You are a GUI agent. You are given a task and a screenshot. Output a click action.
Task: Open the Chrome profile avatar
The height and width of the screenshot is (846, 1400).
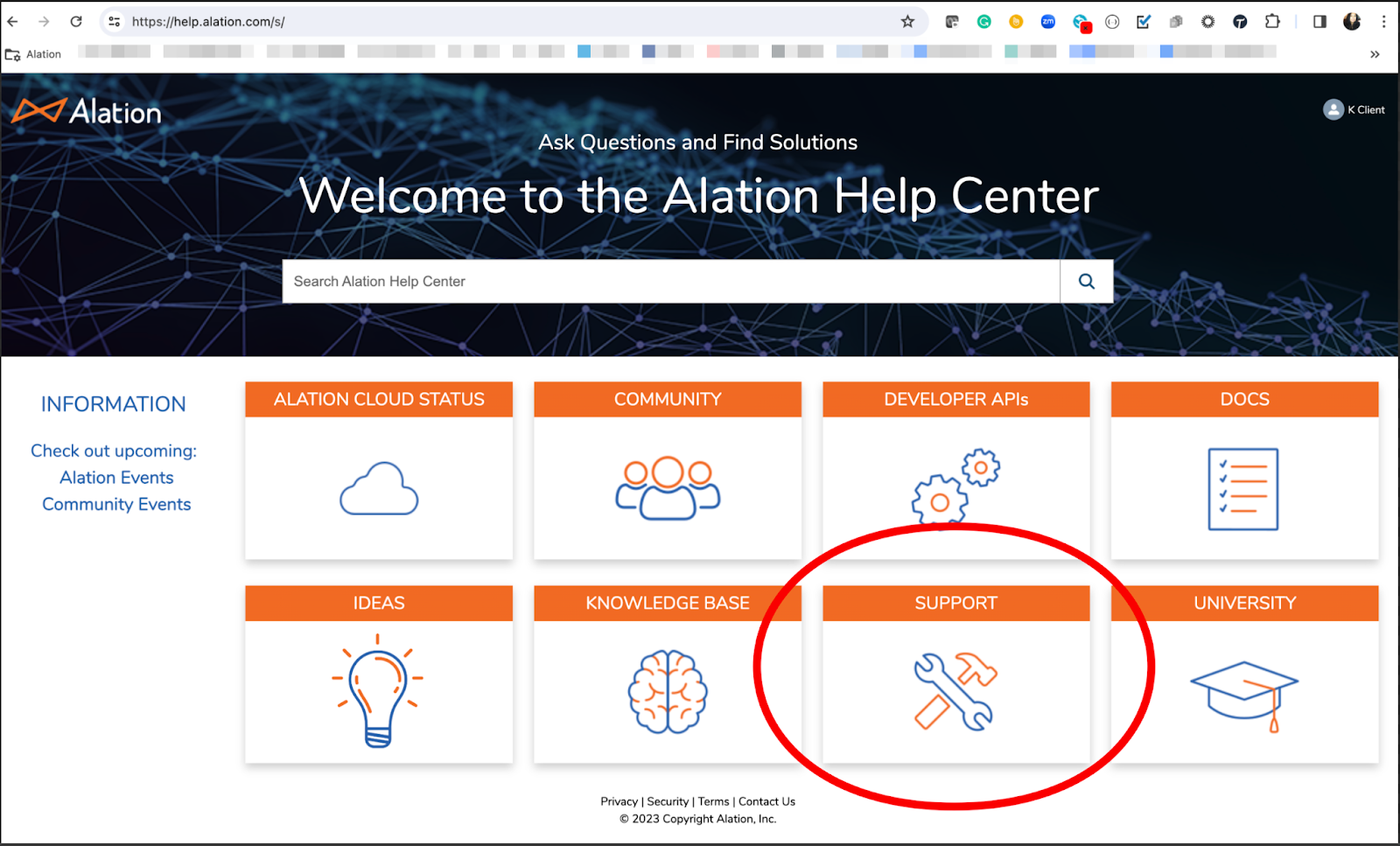(1352, 22)
